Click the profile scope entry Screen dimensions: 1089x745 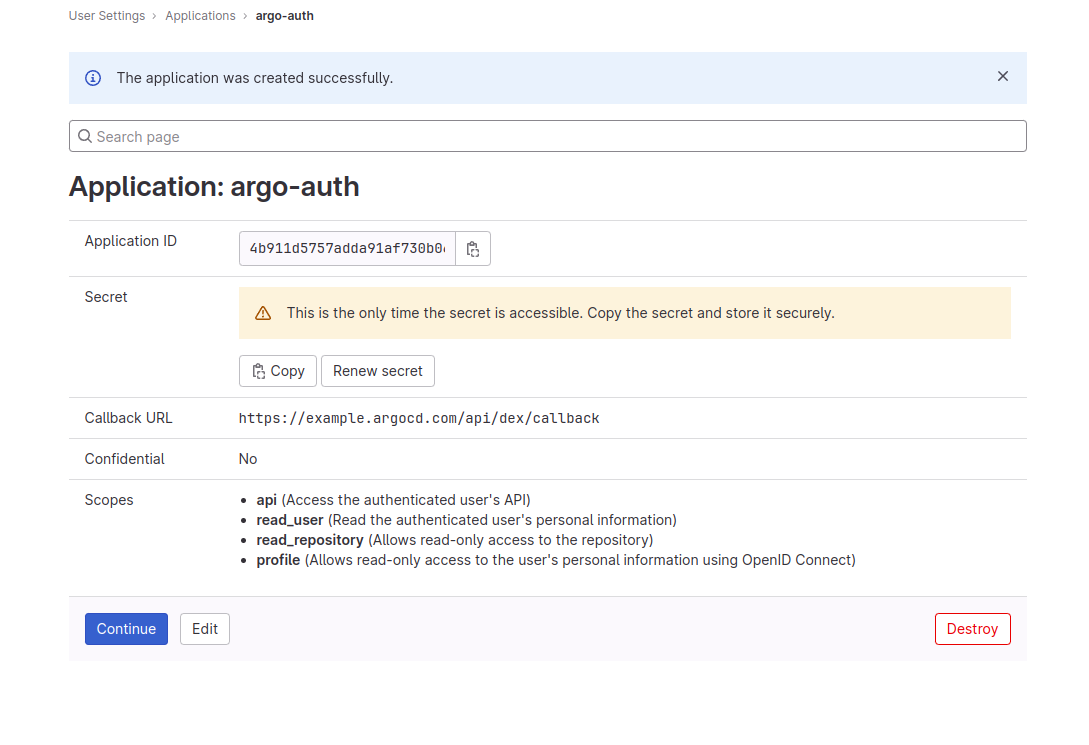click(x=556, y=560)
